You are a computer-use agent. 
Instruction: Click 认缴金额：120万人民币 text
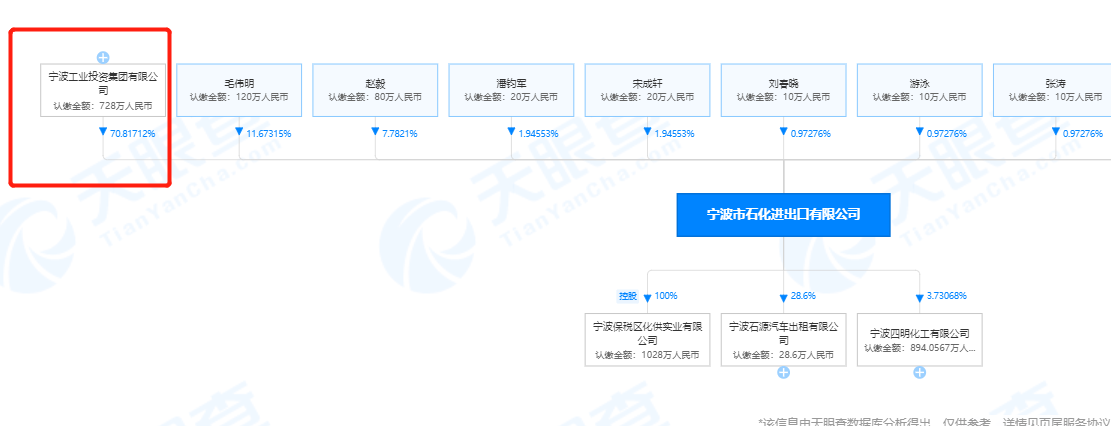point(239,97)
